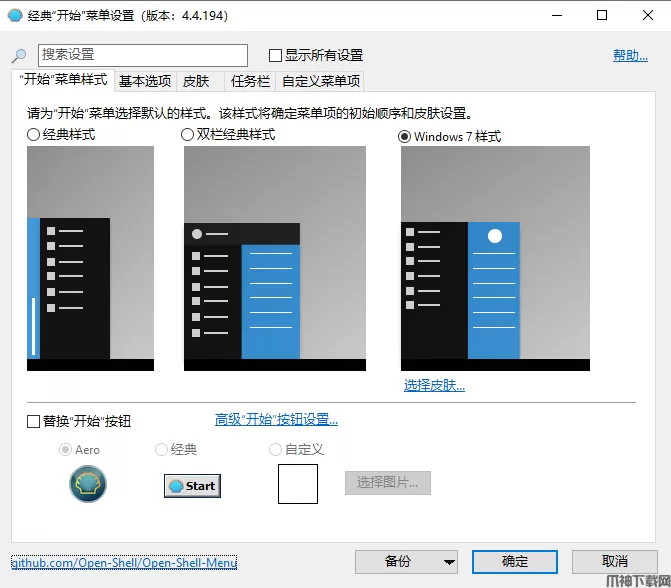Click the classic Start button image

pos(192,485)
